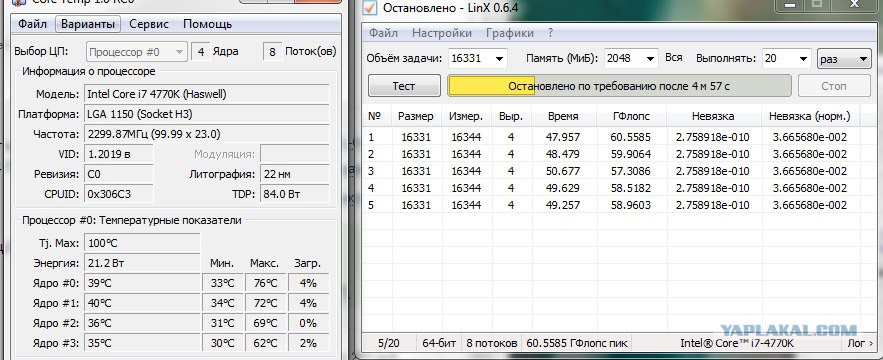
Task: Sort by the Измер. column header
Action: (x=466, y=117)
